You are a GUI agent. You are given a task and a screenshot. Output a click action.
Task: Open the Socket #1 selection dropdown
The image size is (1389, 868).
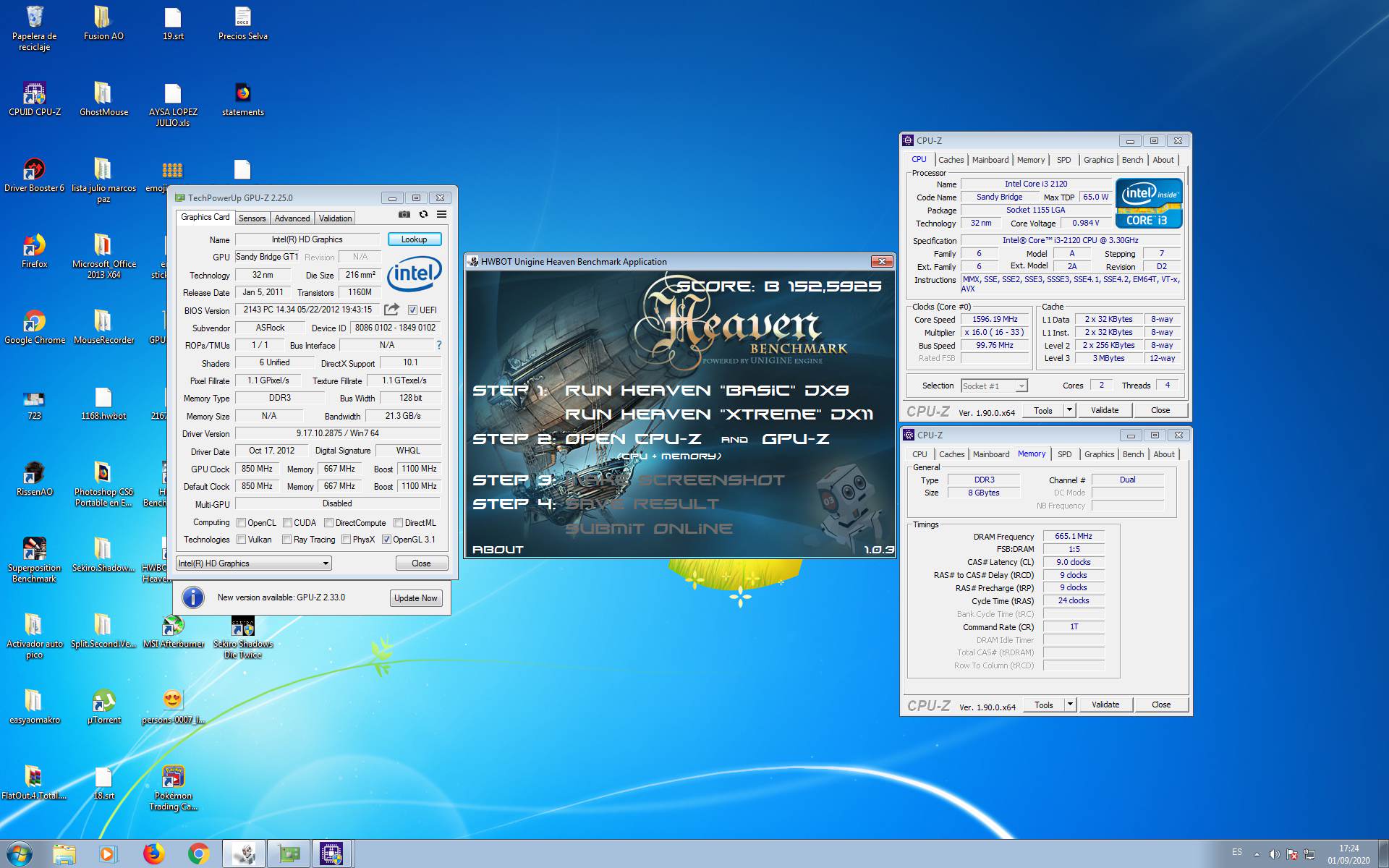[994, 386]
